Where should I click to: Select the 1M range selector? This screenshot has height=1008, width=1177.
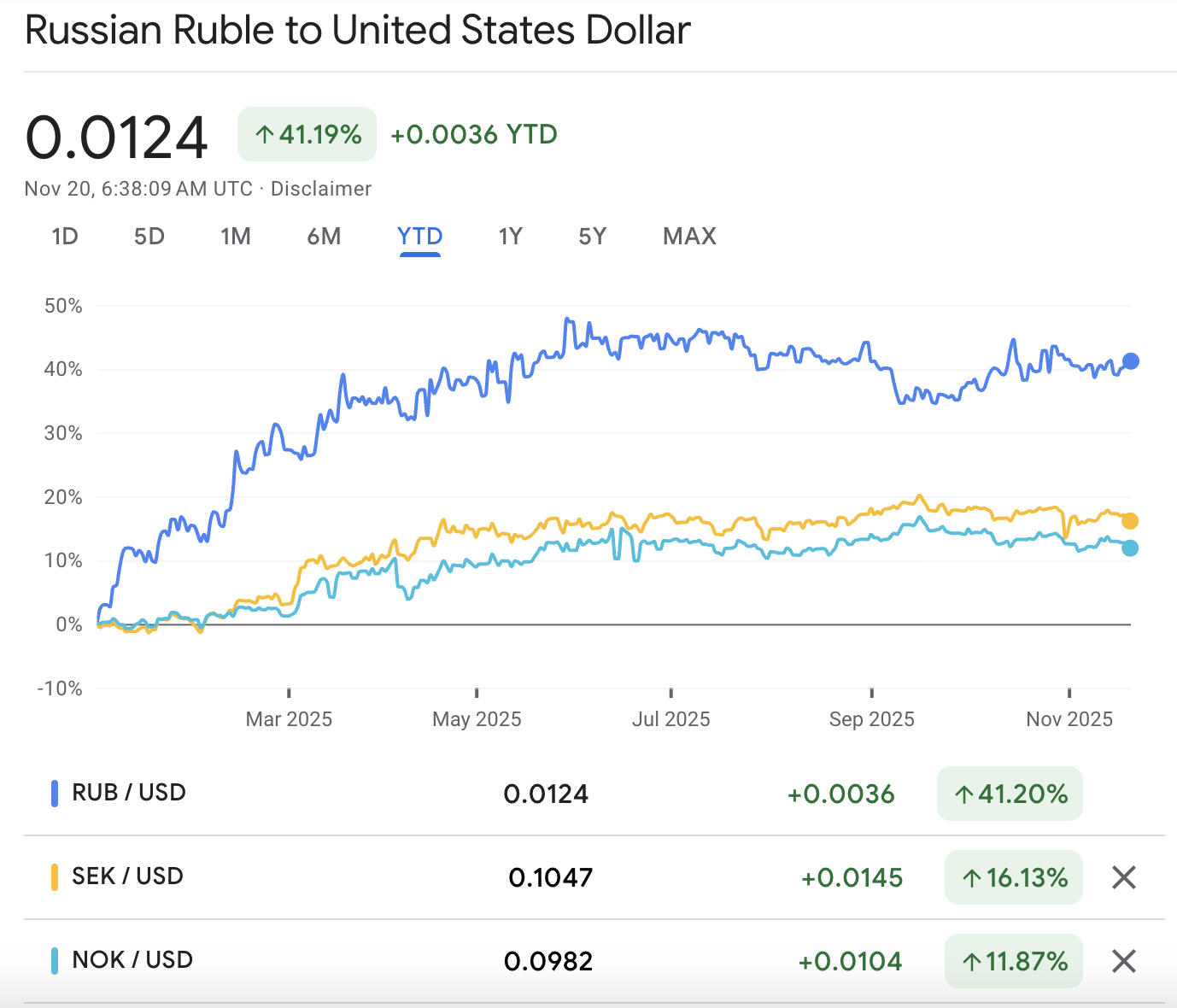point(236,237)
